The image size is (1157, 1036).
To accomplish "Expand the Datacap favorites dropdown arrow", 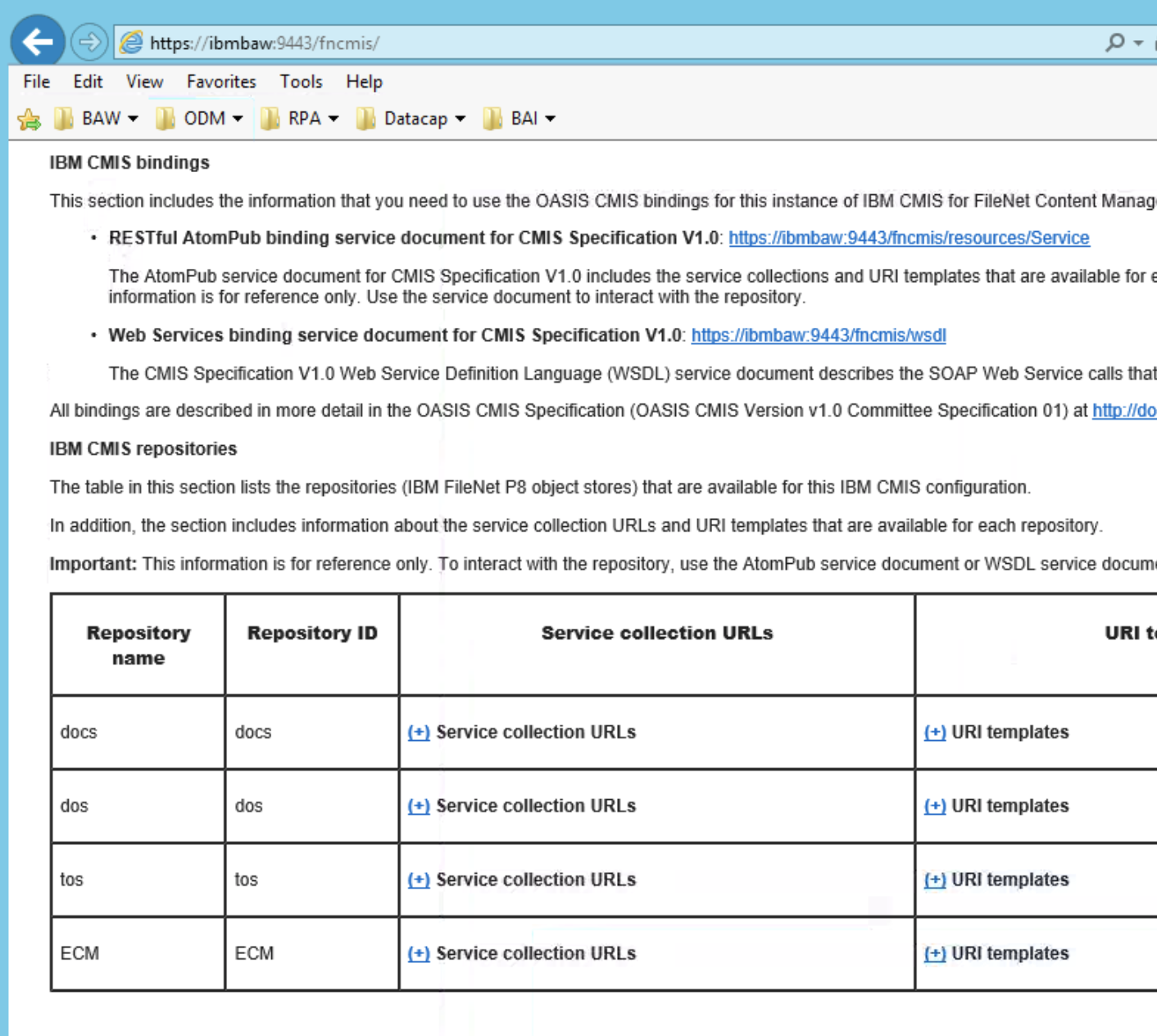I will tap(461, 119).
